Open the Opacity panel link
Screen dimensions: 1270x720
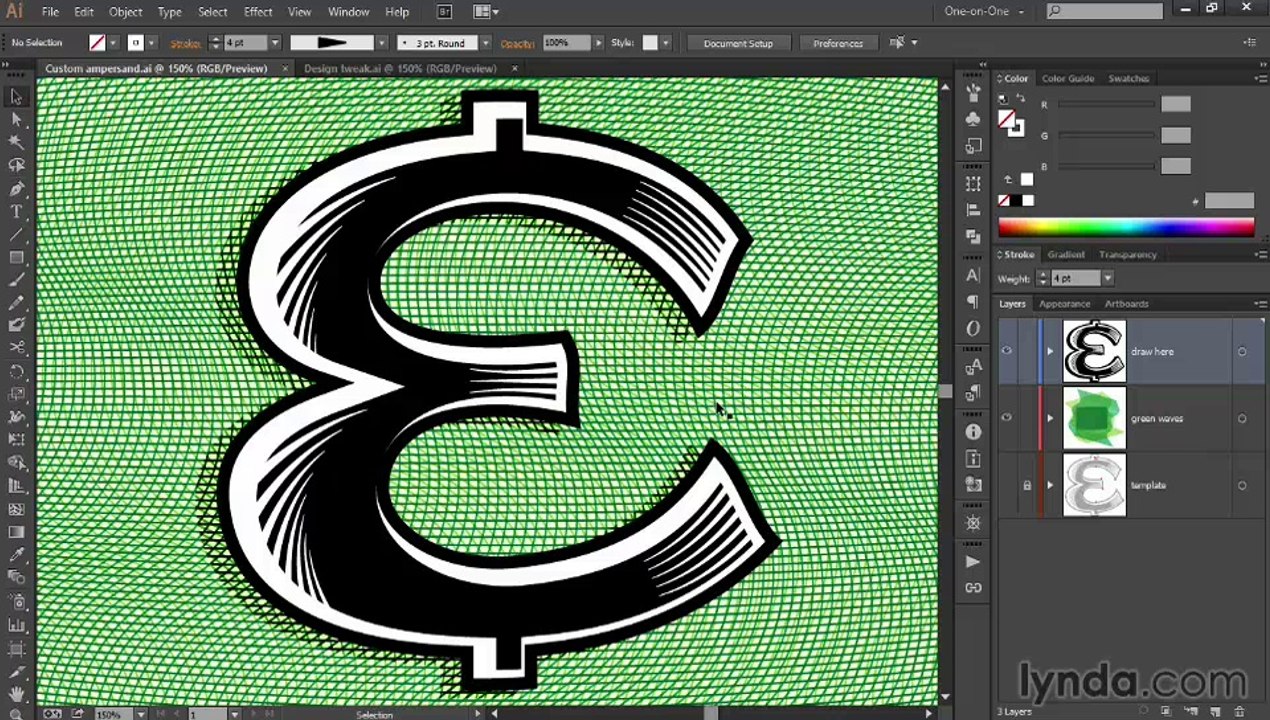point(517,43)
